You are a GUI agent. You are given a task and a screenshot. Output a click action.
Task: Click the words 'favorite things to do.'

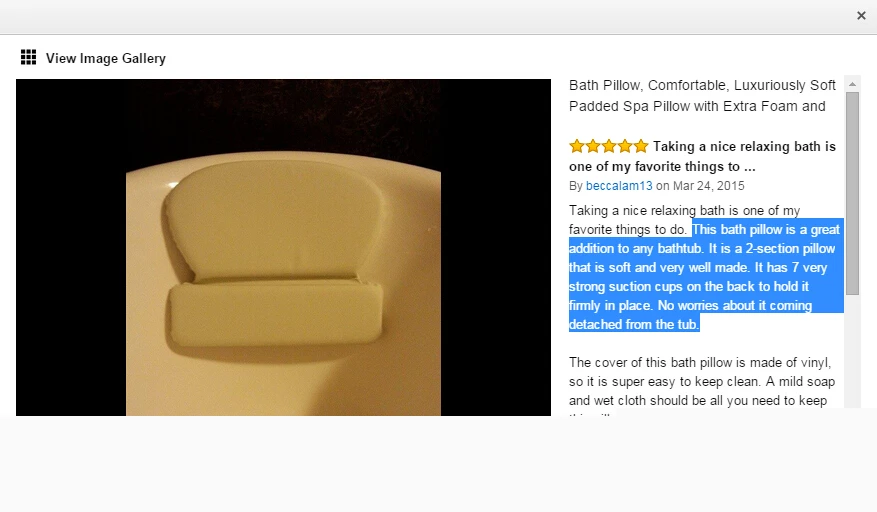[628, 229]
